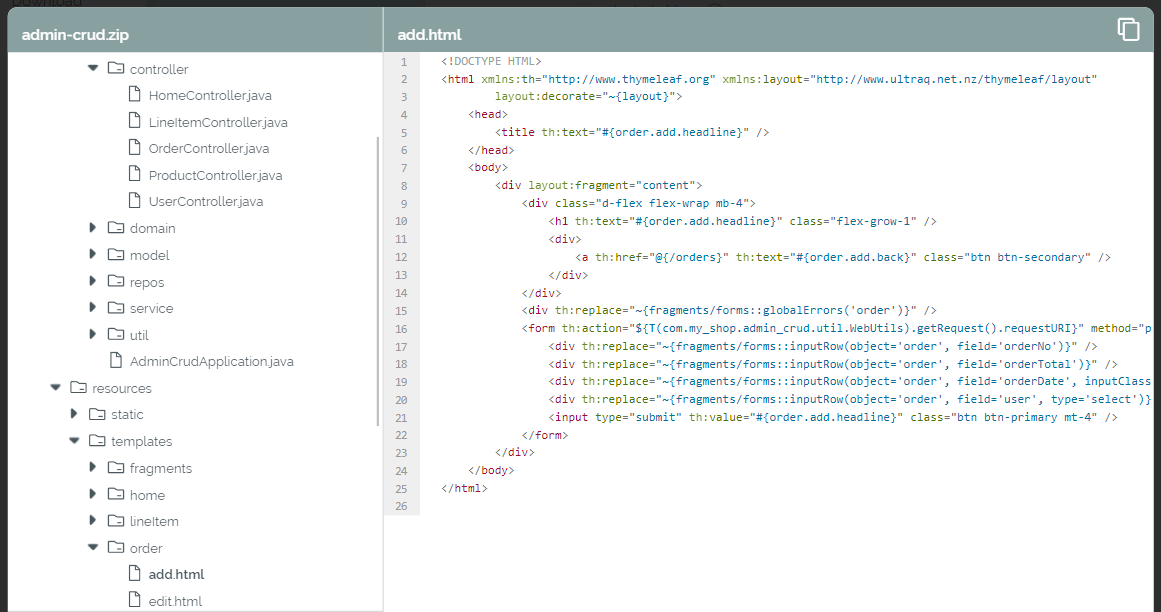Click the add.html code panel title
This screenshot has height=612, width=1161.
tap(429, 35)
